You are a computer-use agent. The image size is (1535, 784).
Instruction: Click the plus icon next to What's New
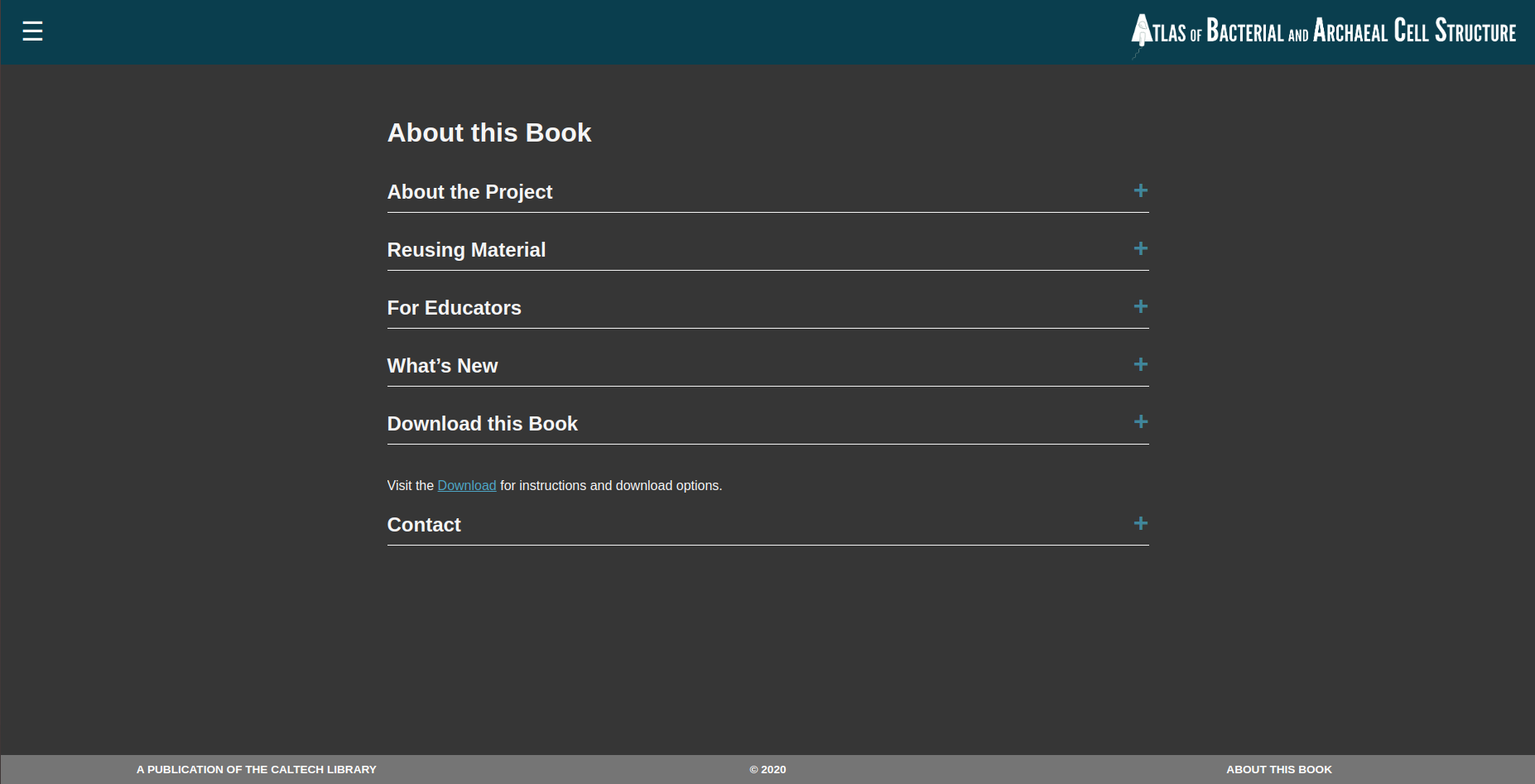coord(1140,364)
